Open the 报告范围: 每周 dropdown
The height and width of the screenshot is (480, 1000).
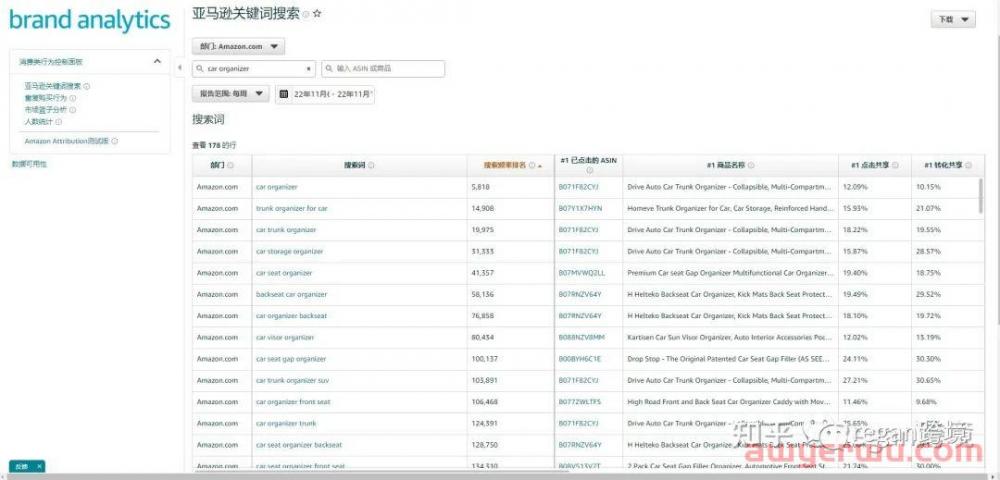[x=231, y=94]
